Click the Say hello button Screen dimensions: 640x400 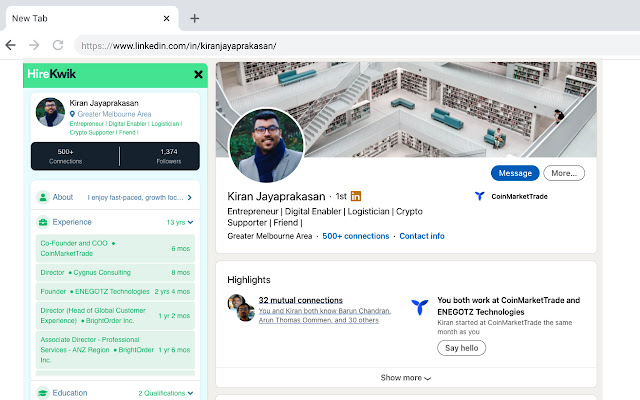(461, 348)
